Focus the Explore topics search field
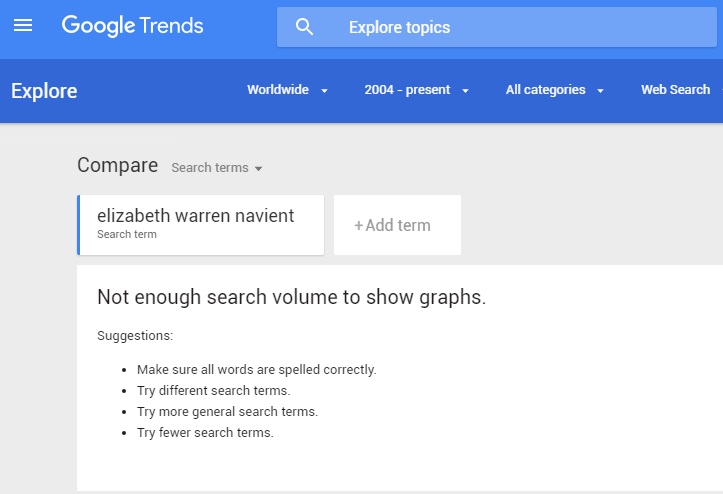Viewport: 723px width, 494px height. [497, 27]
